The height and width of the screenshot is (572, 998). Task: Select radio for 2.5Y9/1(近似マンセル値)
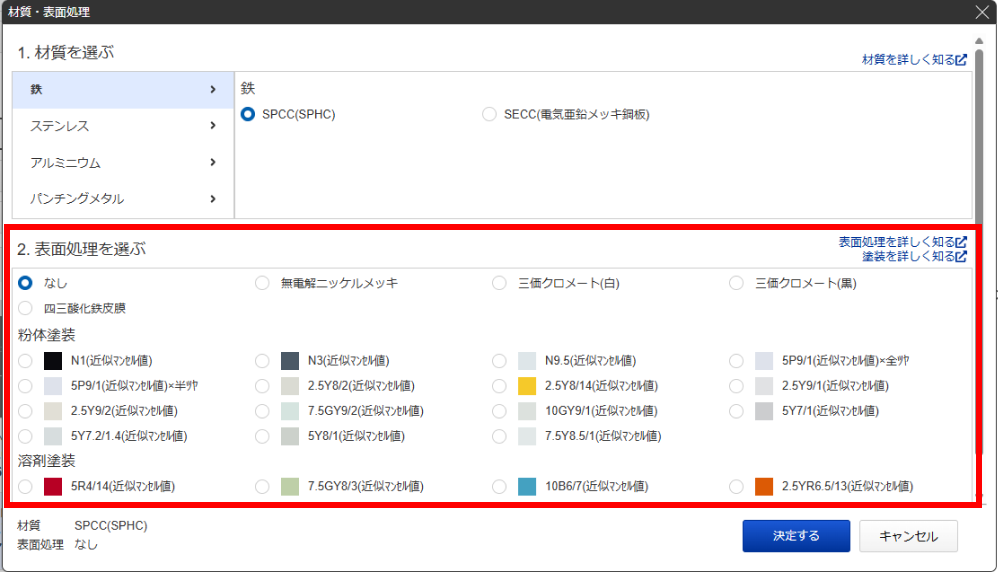coord(736,386)
